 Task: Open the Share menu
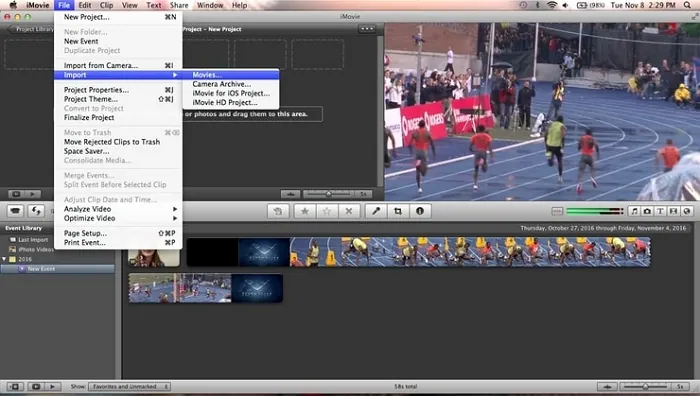[x=179, y=5]
